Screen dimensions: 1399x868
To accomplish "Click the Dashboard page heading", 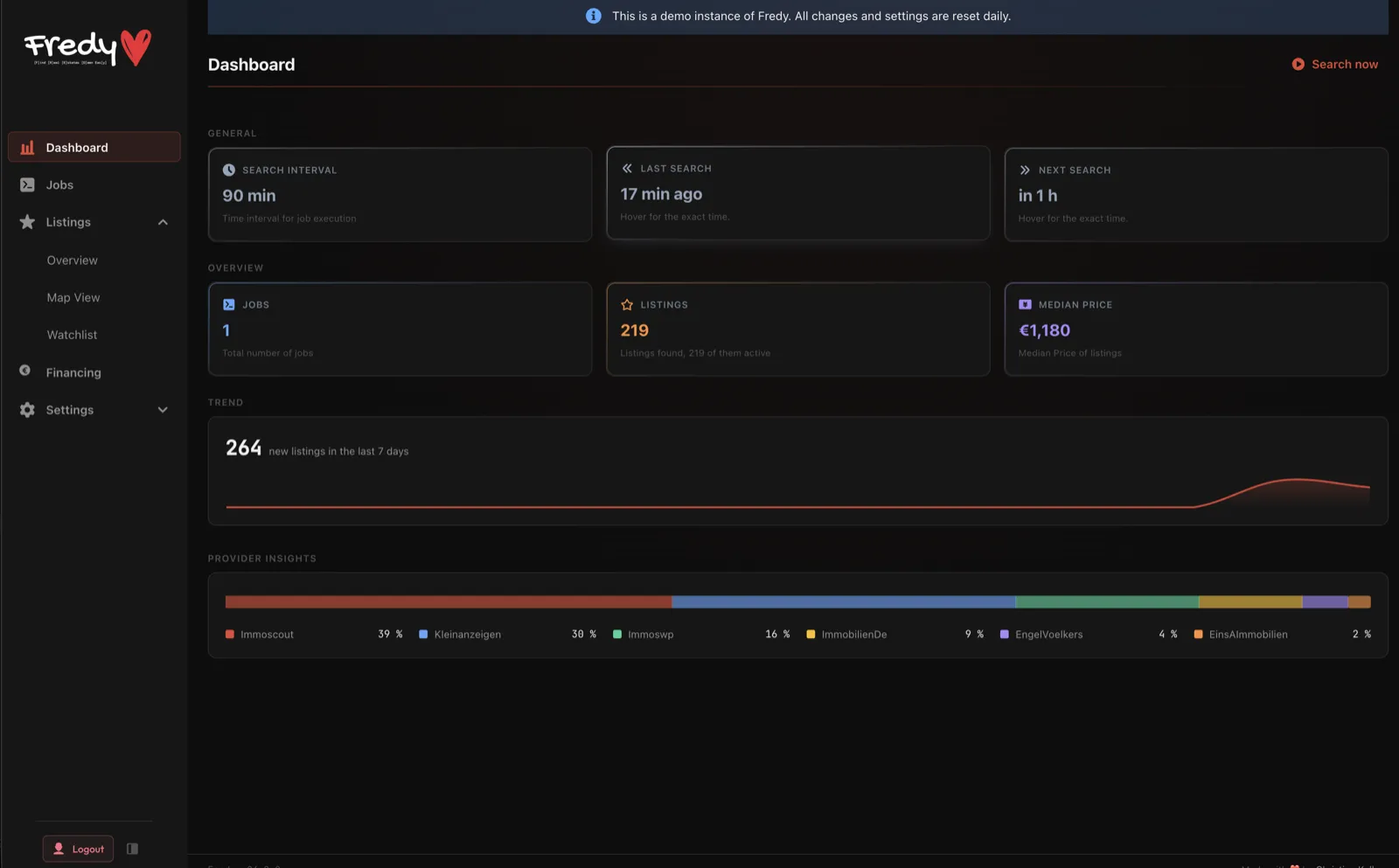I will pos(251,65).
